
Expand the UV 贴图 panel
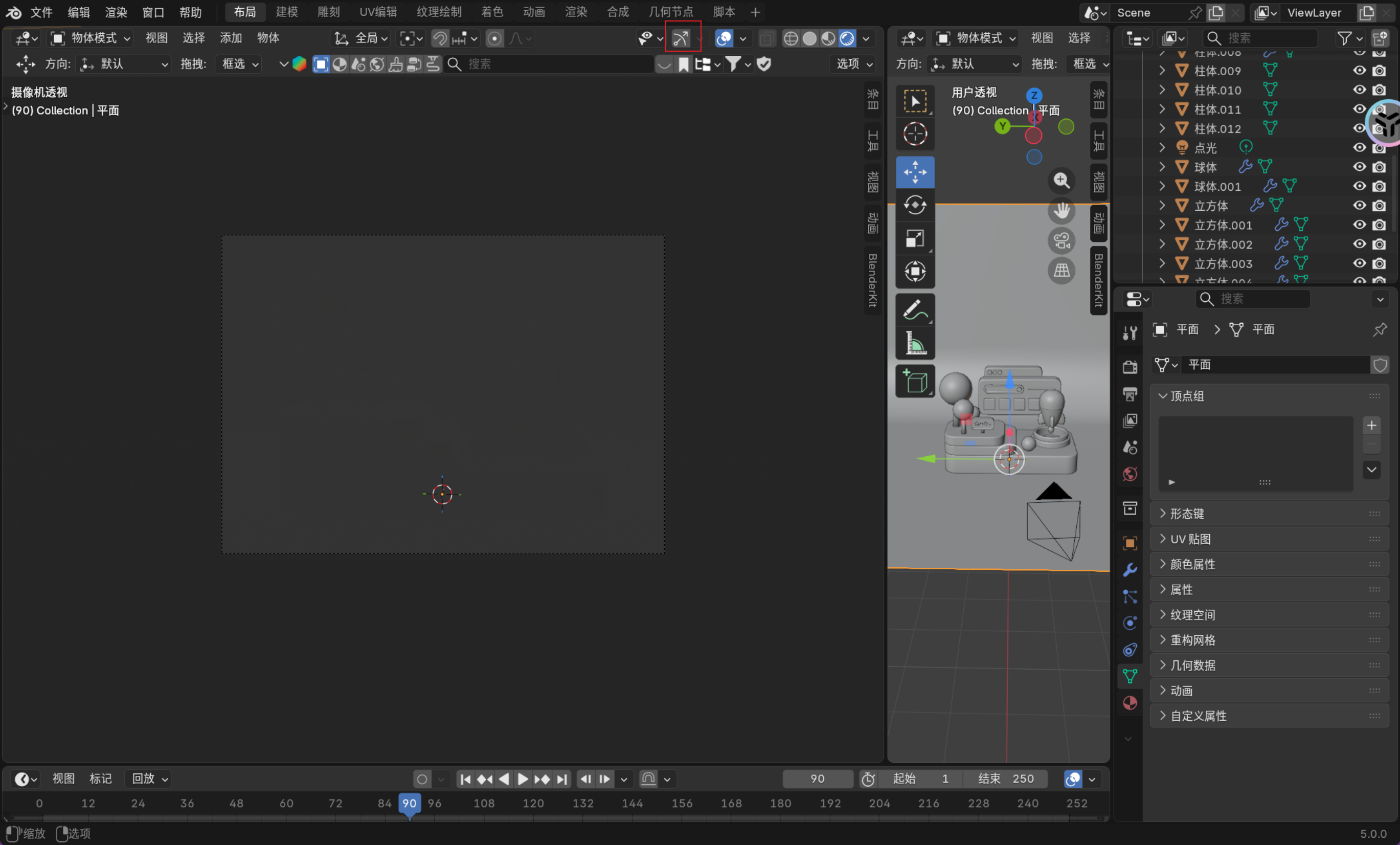point(1190,539)
